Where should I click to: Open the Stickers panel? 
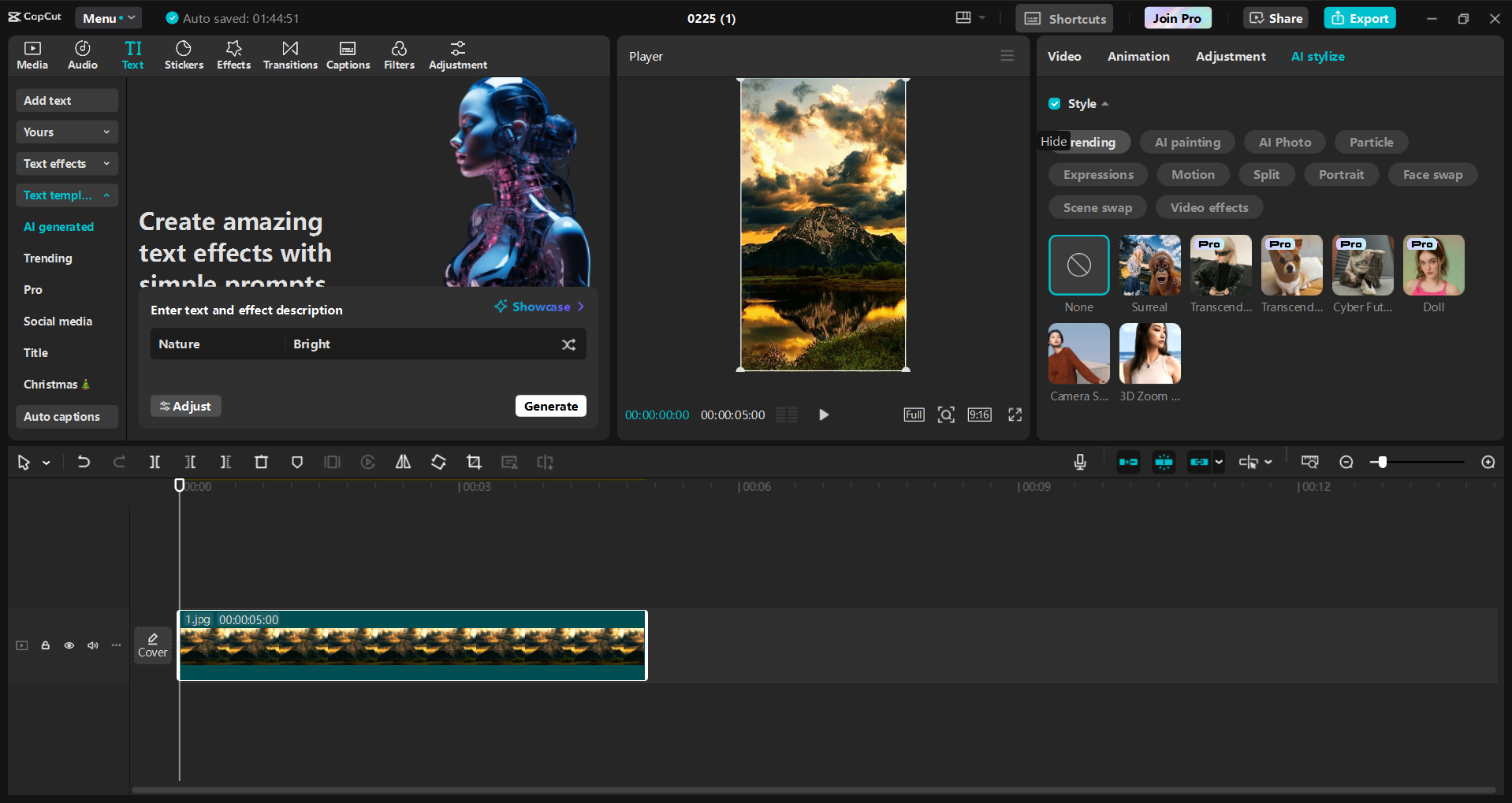click(184, 54)
